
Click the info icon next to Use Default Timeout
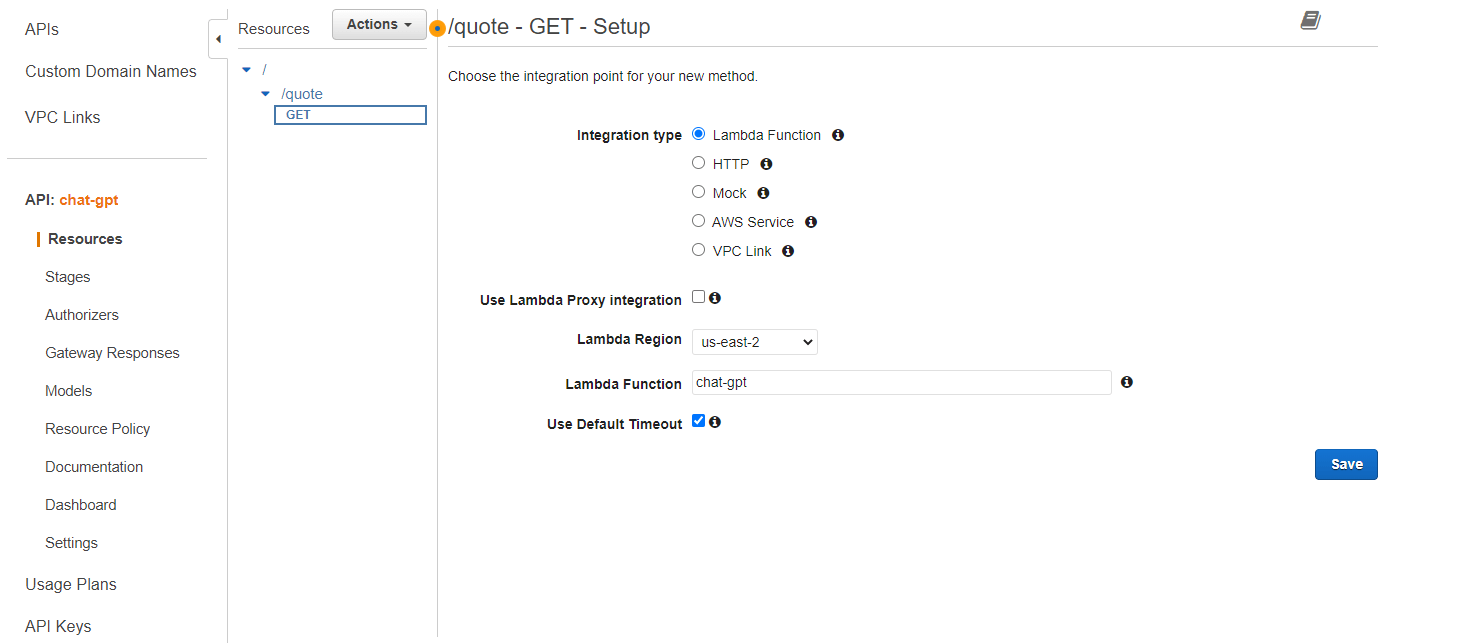pos(715,421)
